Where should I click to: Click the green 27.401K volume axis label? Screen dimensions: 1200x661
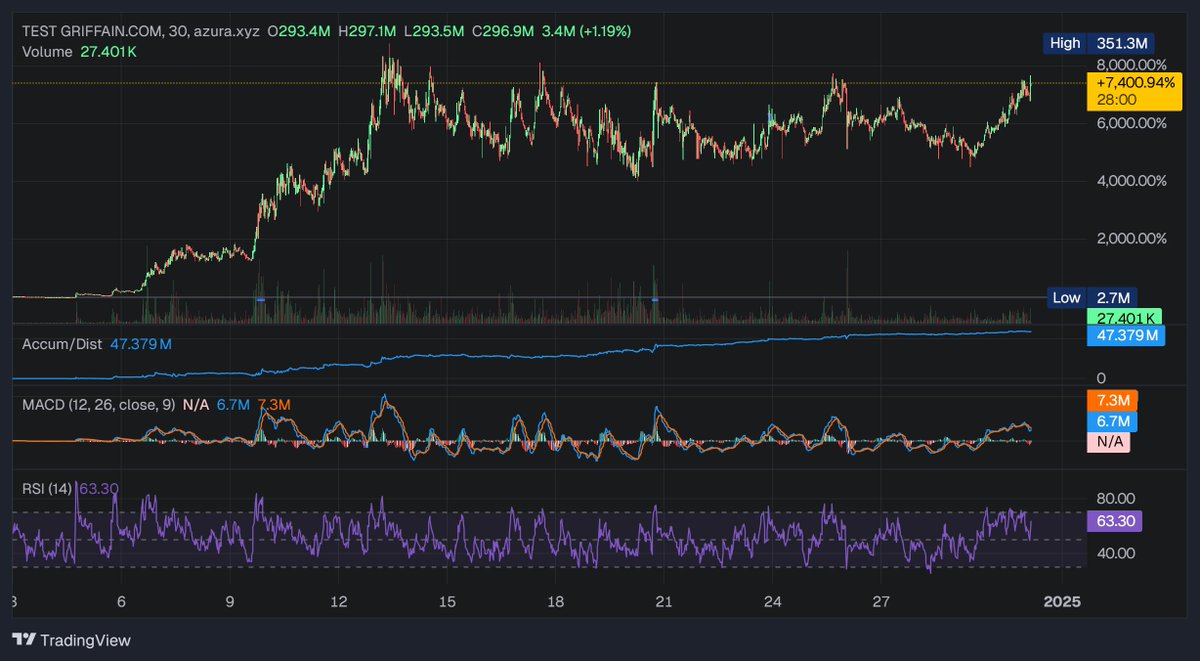[x=1125, y=318]
